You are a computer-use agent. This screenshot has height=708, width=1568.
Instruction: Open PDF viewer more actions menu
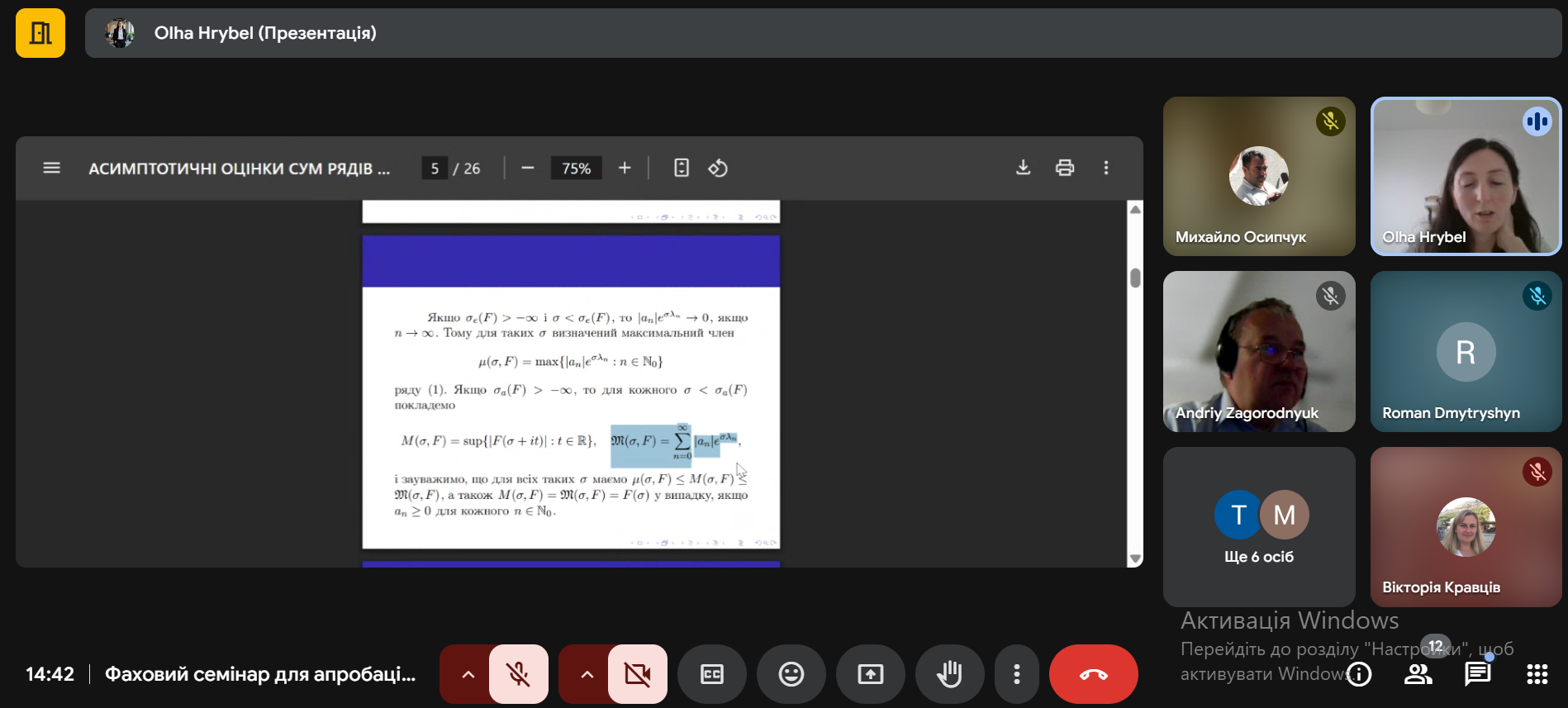pos(1106,168)
